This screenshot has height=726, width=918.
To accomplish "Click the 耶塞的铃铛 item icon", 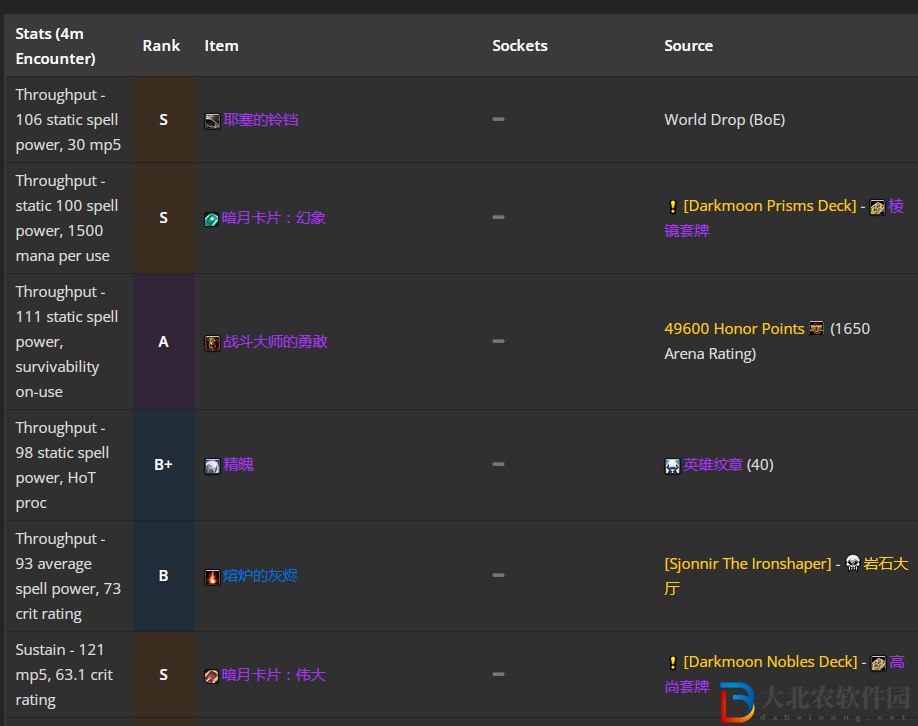I will 212,121.
